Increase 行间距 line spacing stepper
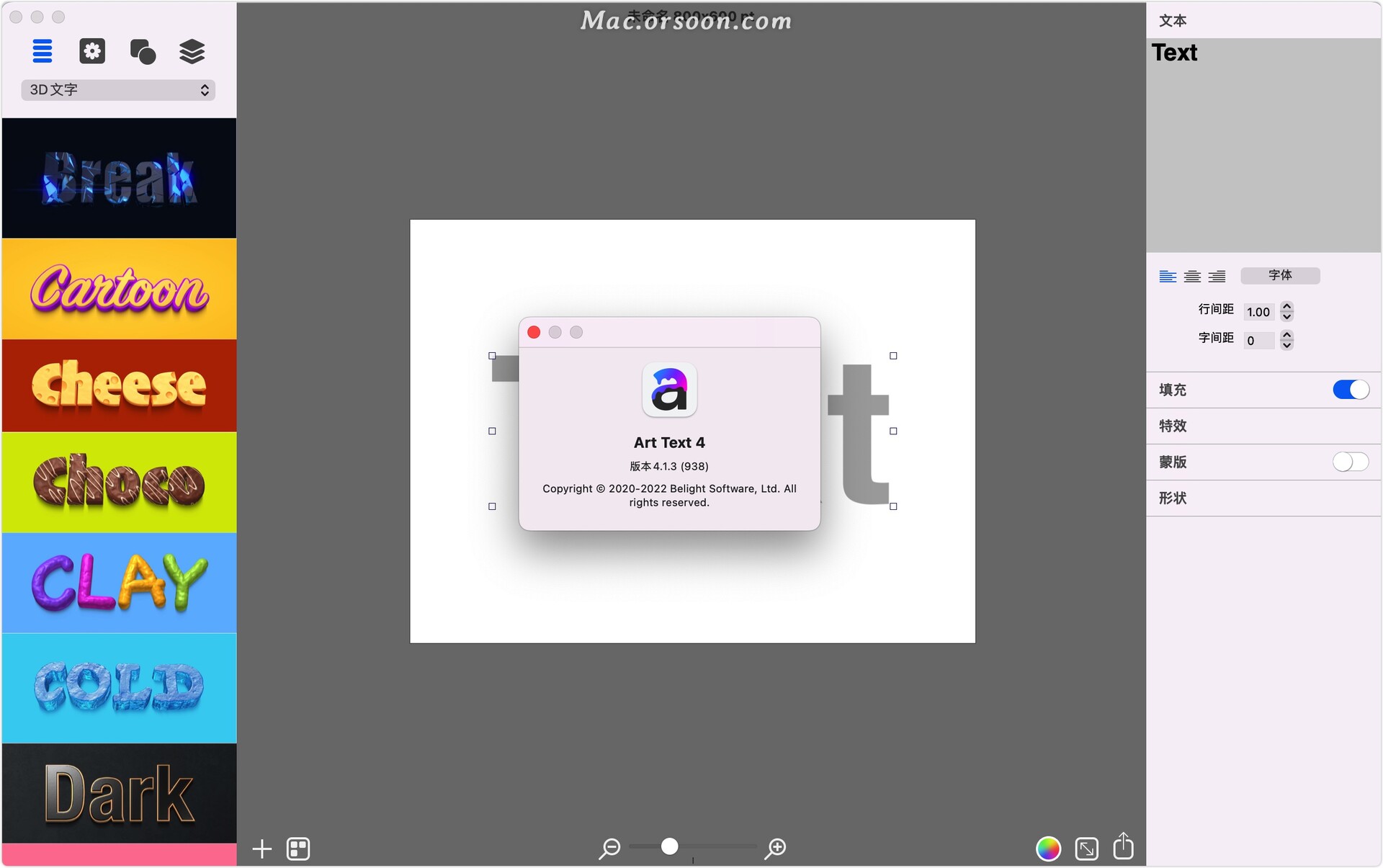Image resolution: width=1383 pixels, height=868 pixels. pyautogui.click(x=1287, y=306)
